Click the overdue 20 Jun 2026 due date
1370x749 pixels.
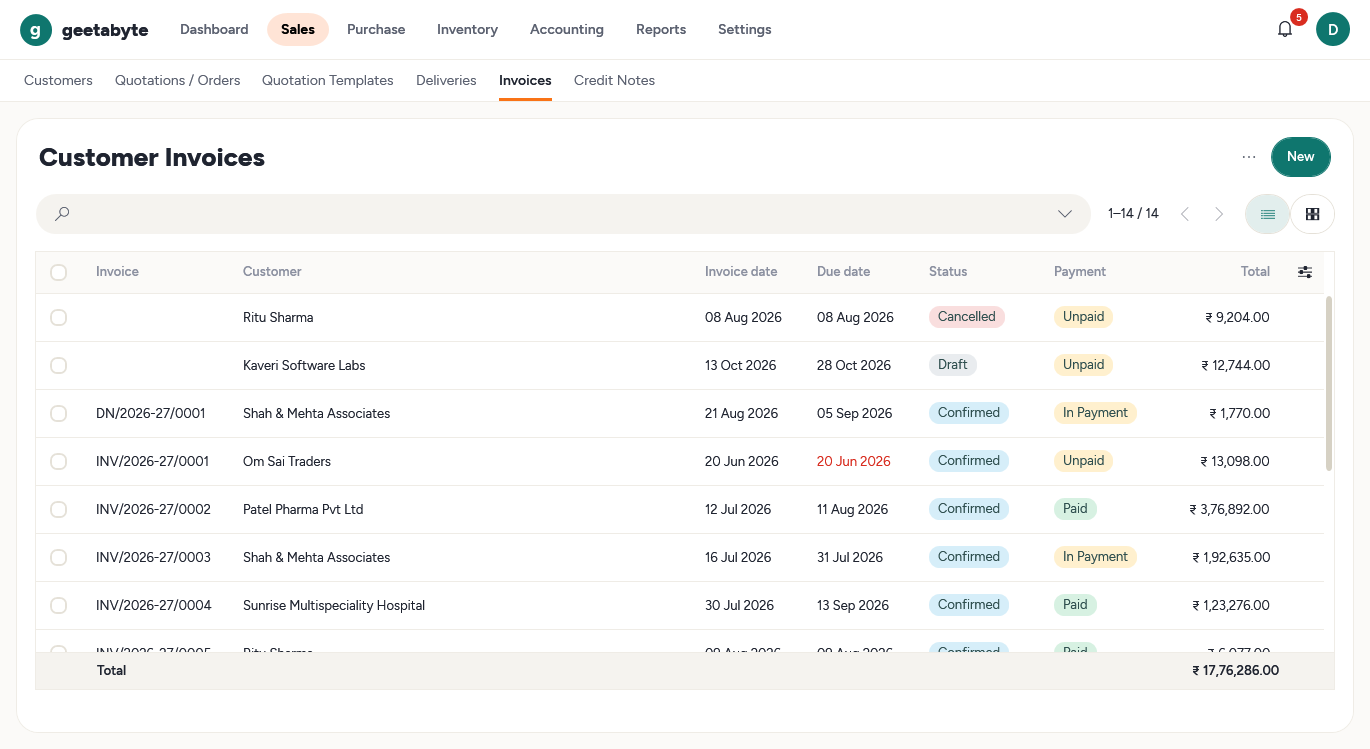[x=853, y=462]
